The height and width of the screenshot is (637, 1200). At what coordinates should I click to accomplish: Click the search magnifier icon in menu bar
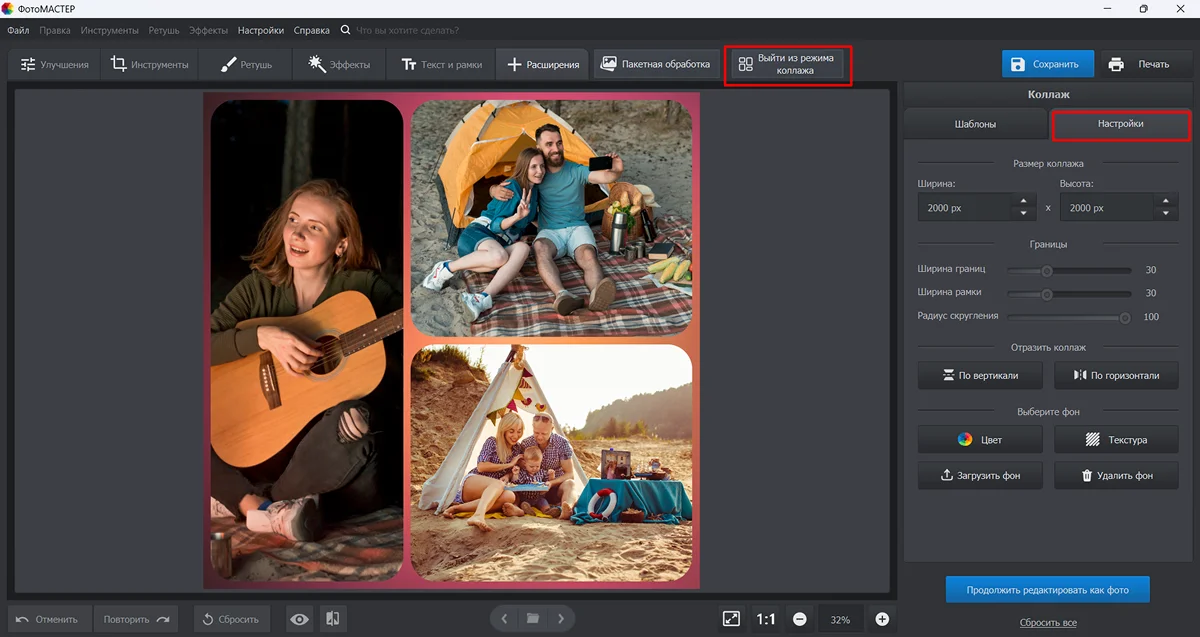(346, 30)
